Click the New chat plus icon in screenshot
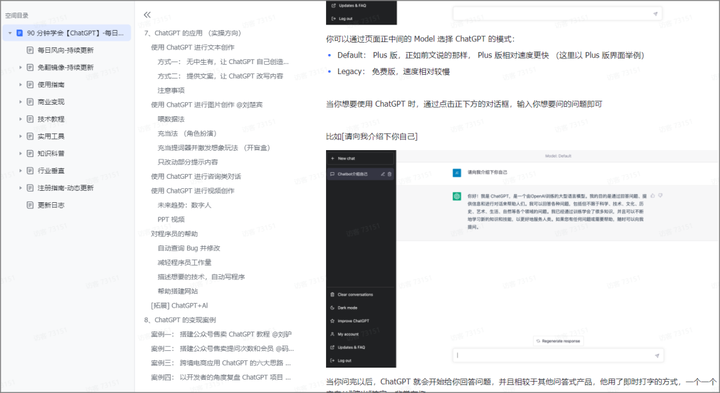 point(332,158)
